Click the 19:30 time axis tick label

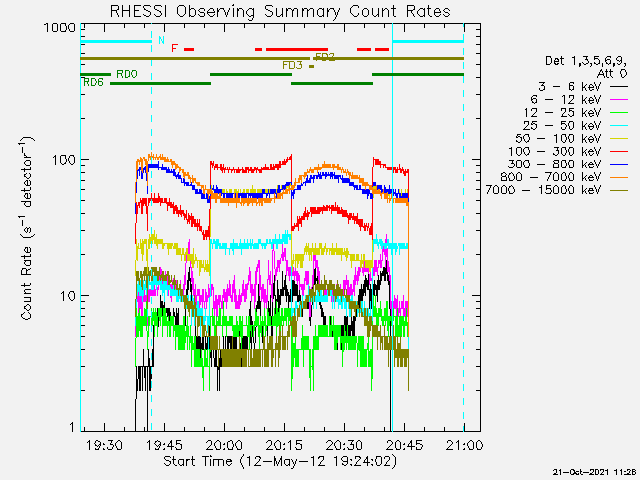click(x=104, y=445)
